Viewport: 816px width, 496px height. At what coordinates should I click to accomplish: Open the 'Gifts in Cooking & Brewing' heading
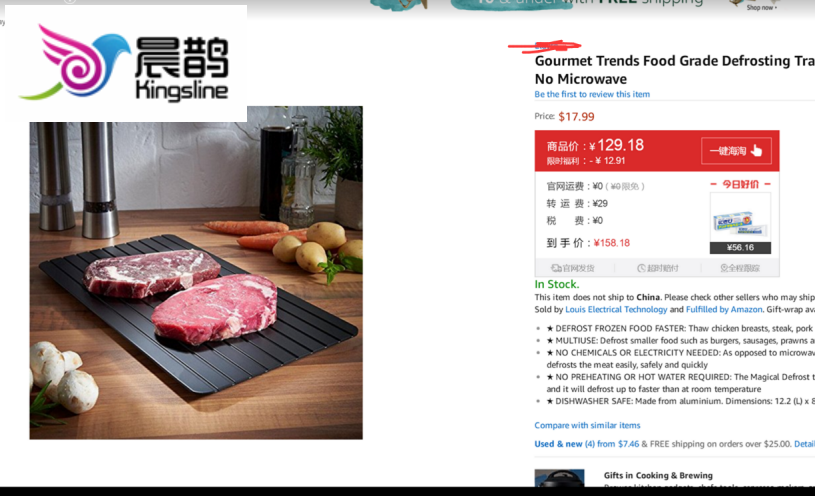point(658,475)
